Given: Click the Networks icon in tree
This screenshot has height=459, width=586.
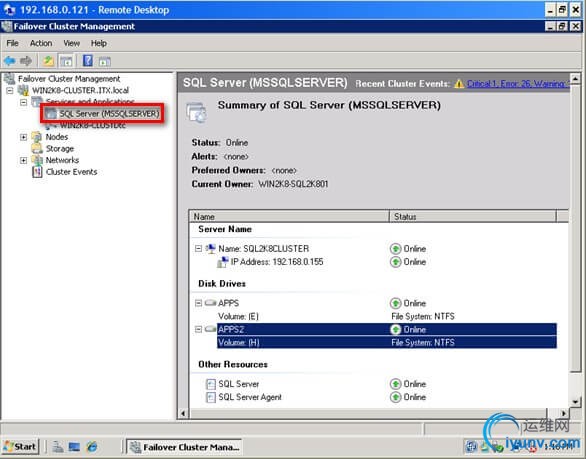Looking at the screenshot, I should click(37, 160).
